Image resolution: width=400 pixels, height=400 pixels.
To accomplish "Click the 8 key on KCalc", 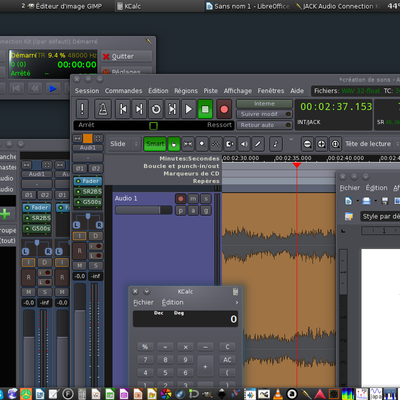I will point(165,360).
